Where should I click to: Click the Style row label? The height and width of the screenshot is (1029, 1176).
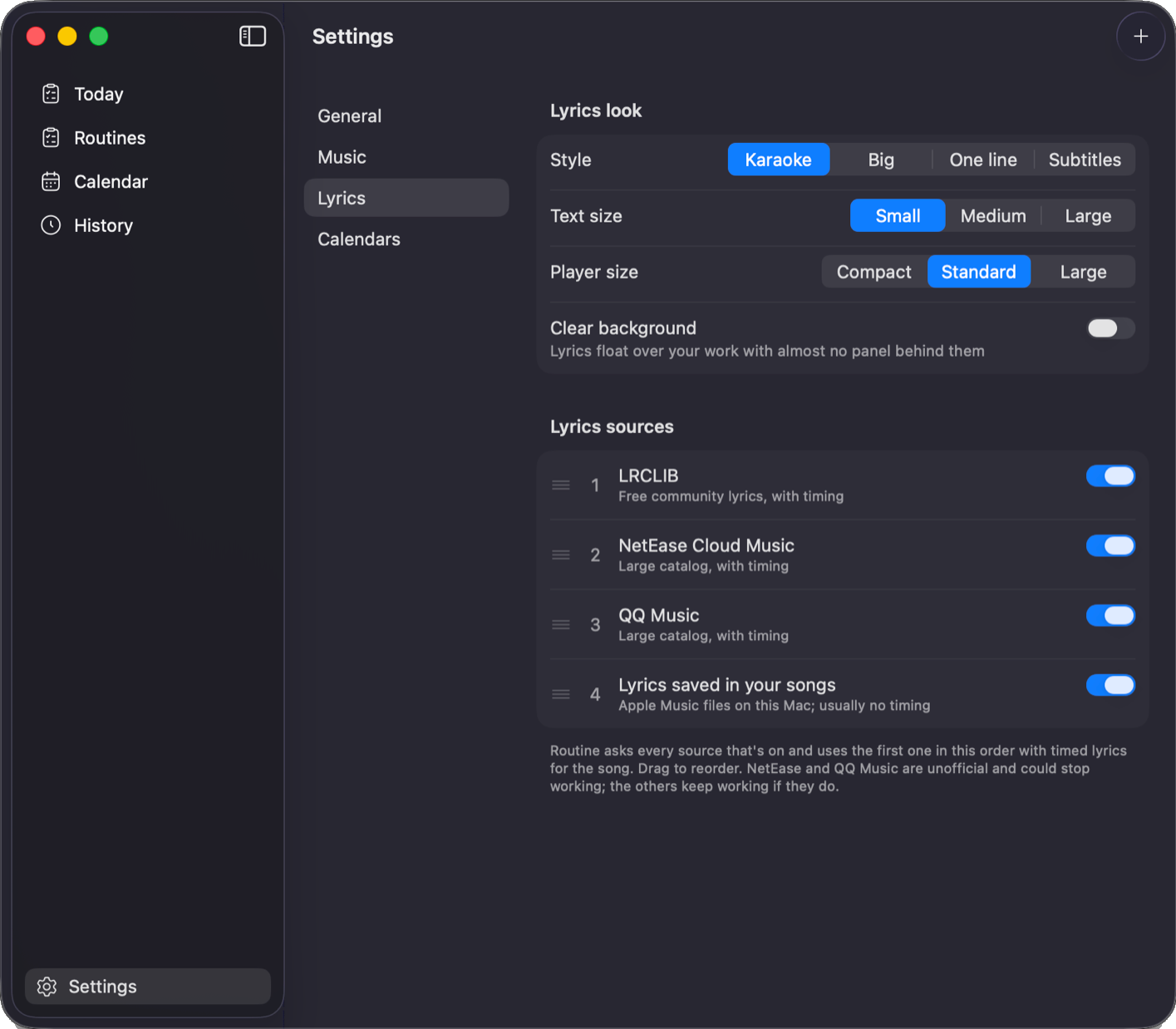coord(571,160)
